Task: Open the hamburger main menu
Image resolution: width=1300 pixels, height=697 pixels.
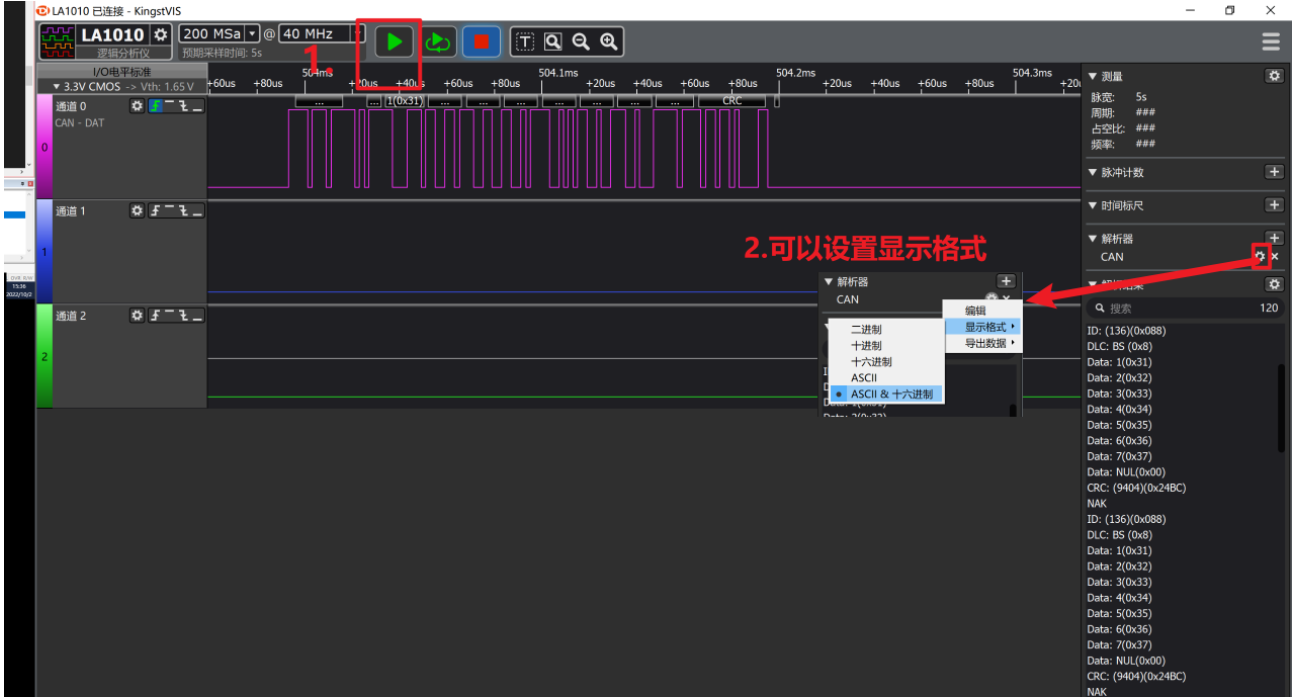Action: pyautogui.click(x=1271, y=42)
